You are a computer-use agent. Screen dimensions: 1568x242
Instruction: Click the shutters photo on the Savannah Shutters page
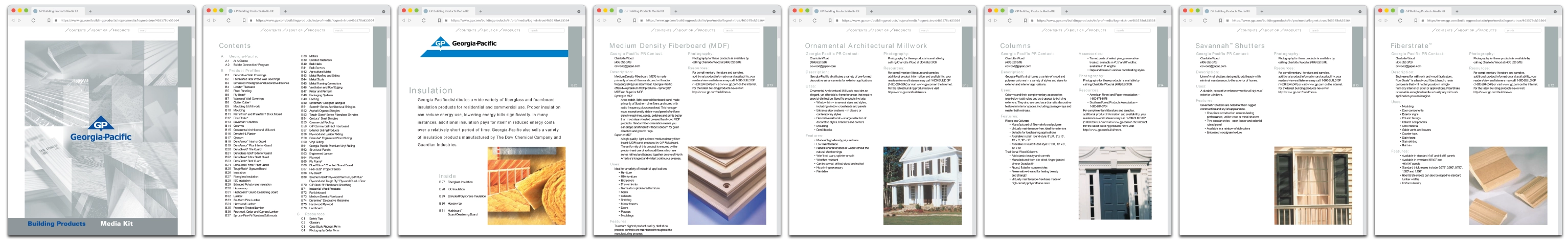(x=1312, y=185)
